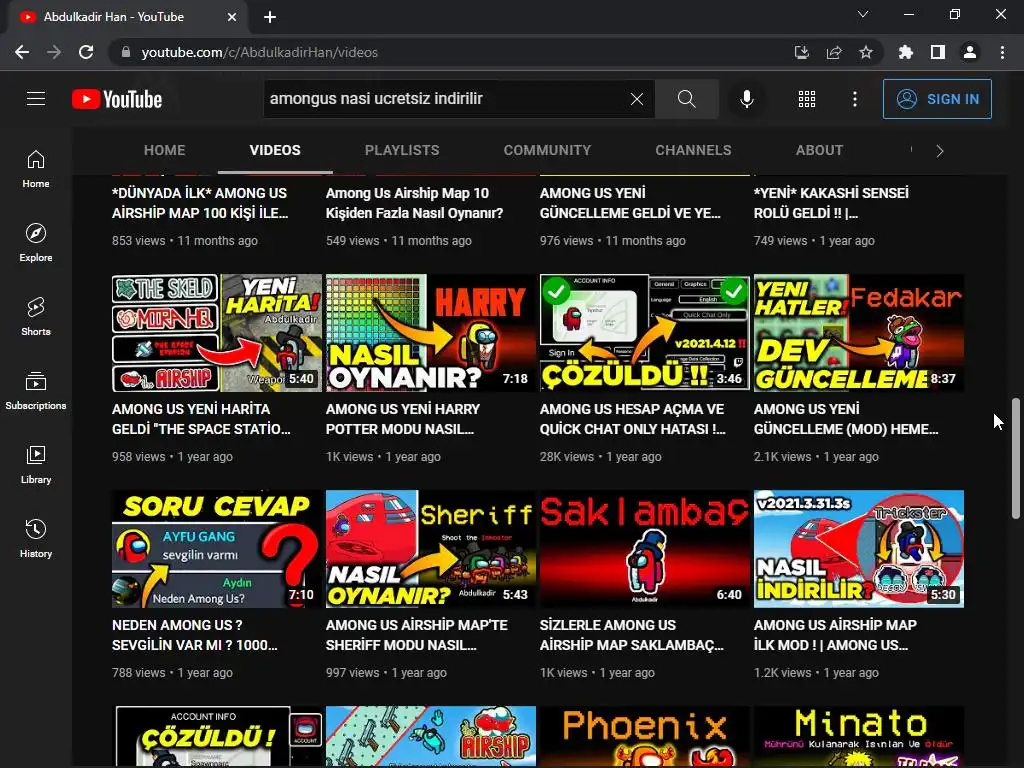Open AMONG US AİRSHİP MAP'TE SHERİFF MODU title
Image resolution: width=1024 pixels, height=768 pixels.
[x=417, y=635]
